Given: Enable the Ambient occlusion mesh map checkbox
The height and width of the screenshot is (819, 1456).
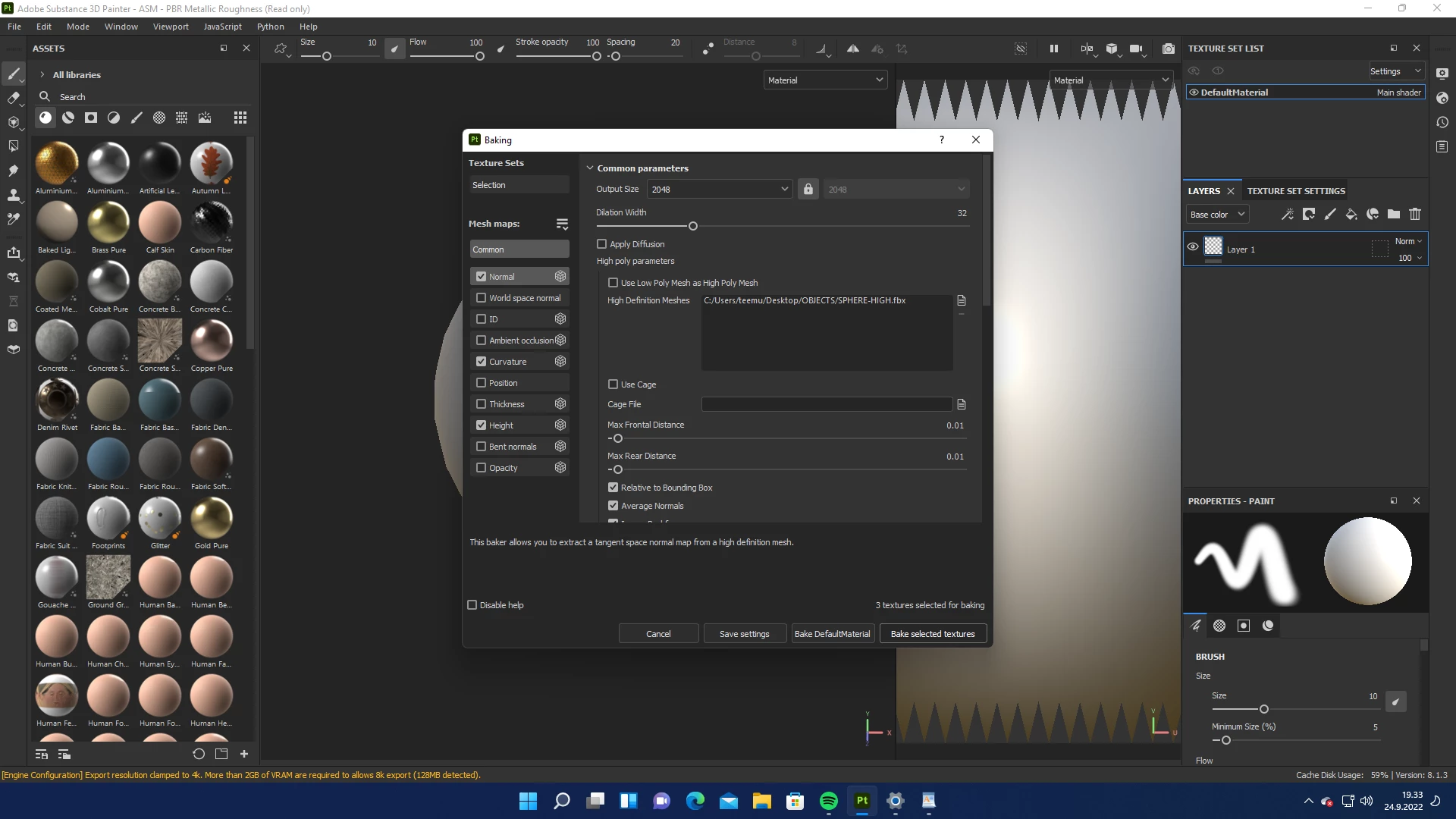Looking at the screenshot, I should coord(481,340).
